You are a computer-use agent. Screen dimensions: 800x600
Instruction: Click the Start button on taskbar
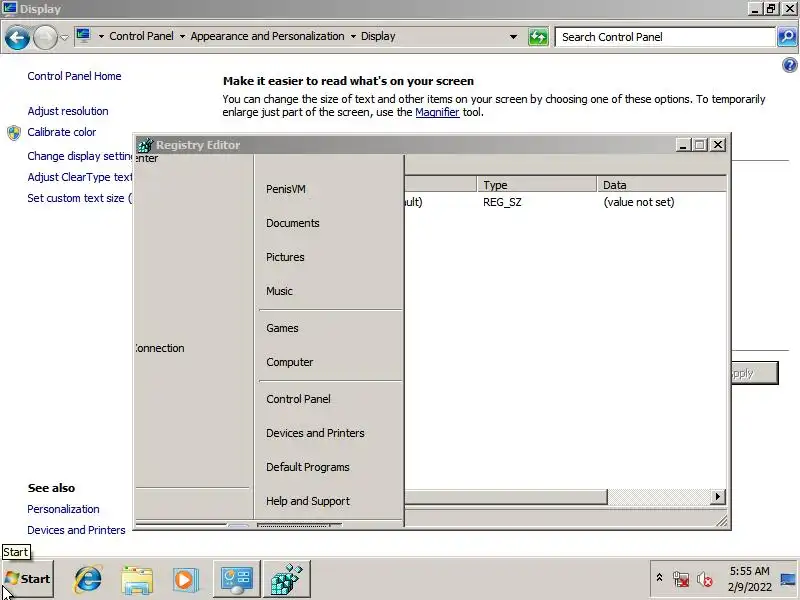click(28, 579)
